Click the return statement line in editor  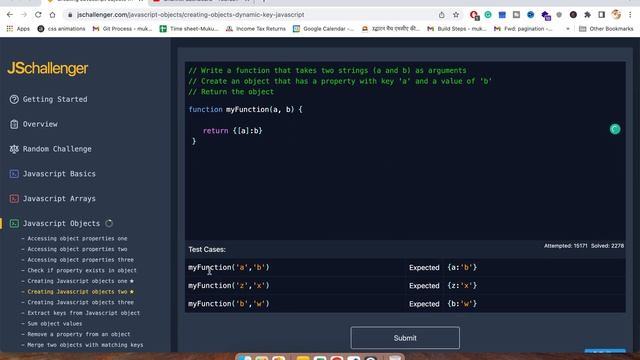click(233, 131)
